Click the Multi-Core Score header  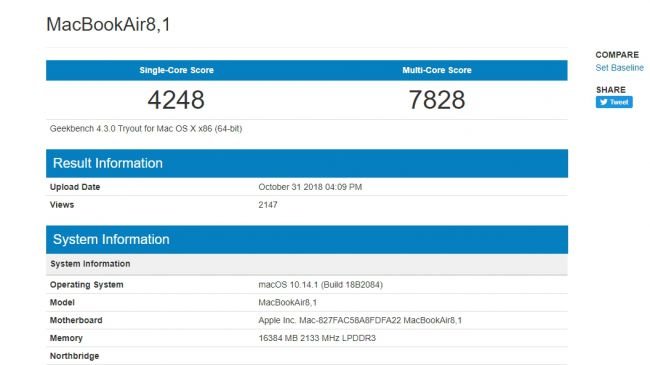coord(437,70)
